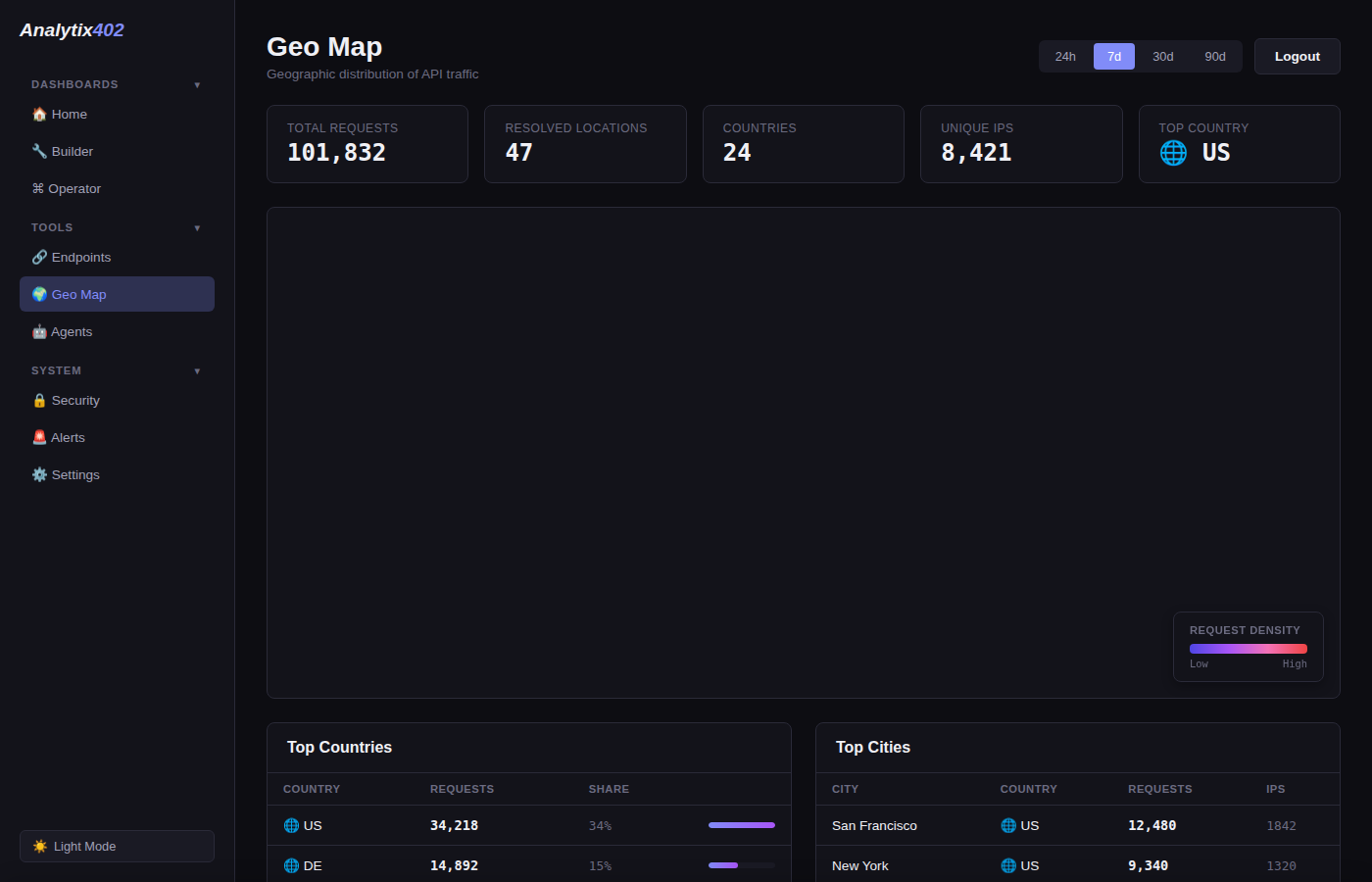Collapse the Tools section arrow
Image resolution: width=1372 pixels, height=882 pixels.
click(197, 228)
